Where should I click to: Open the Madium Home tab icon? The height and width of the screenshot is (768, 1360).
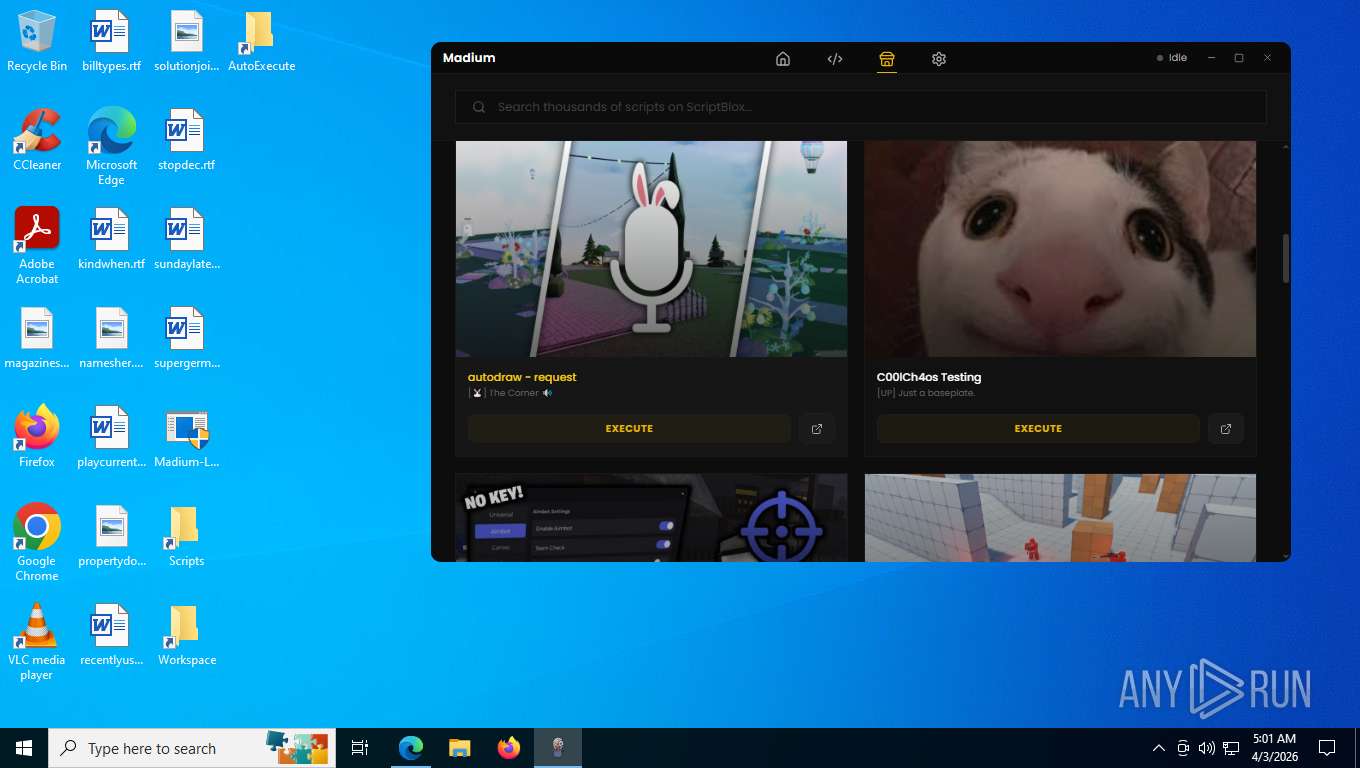(x=783, y=59)
